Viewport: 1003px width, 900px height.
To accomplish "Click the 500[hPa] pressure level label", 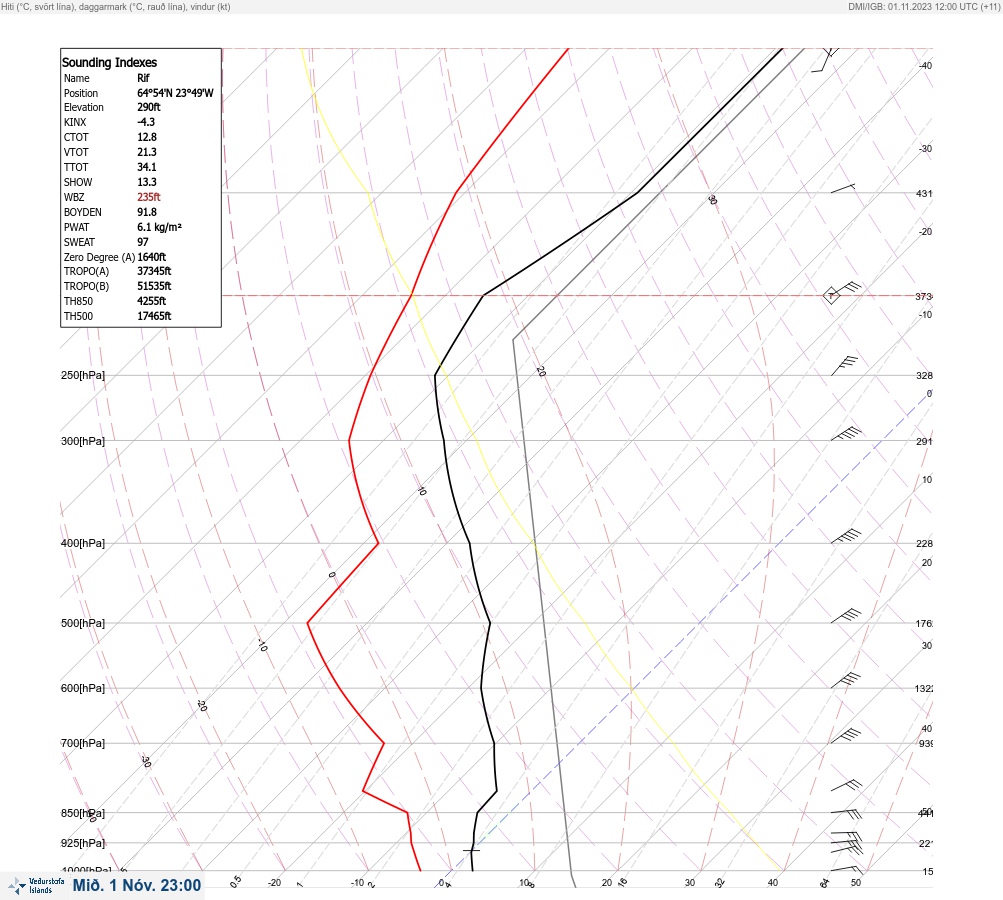I will (x=83, y=624).
